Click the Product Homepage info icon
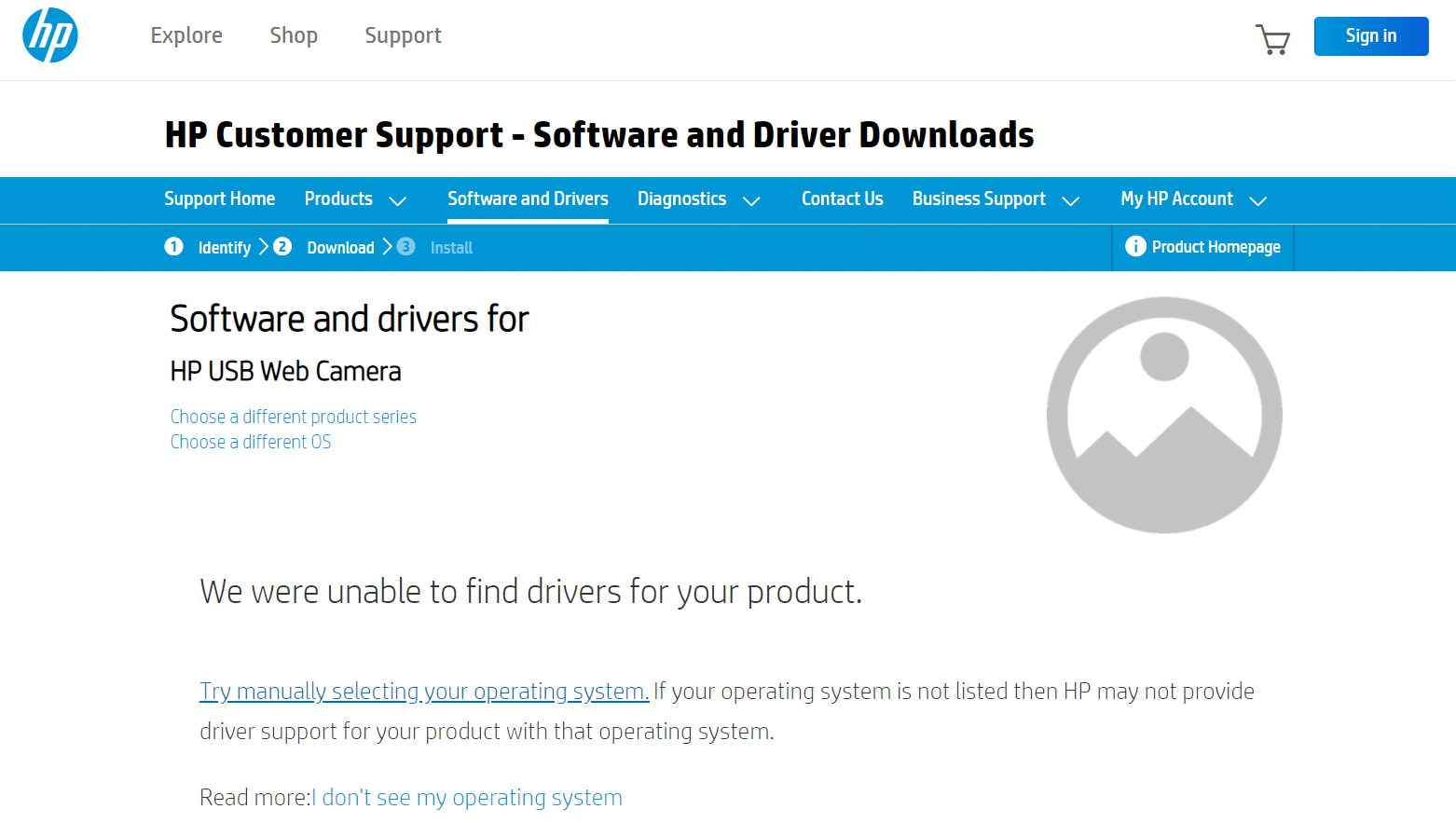The height and width of the screenshot is (823, 1456). click(x=1135, y=246)
